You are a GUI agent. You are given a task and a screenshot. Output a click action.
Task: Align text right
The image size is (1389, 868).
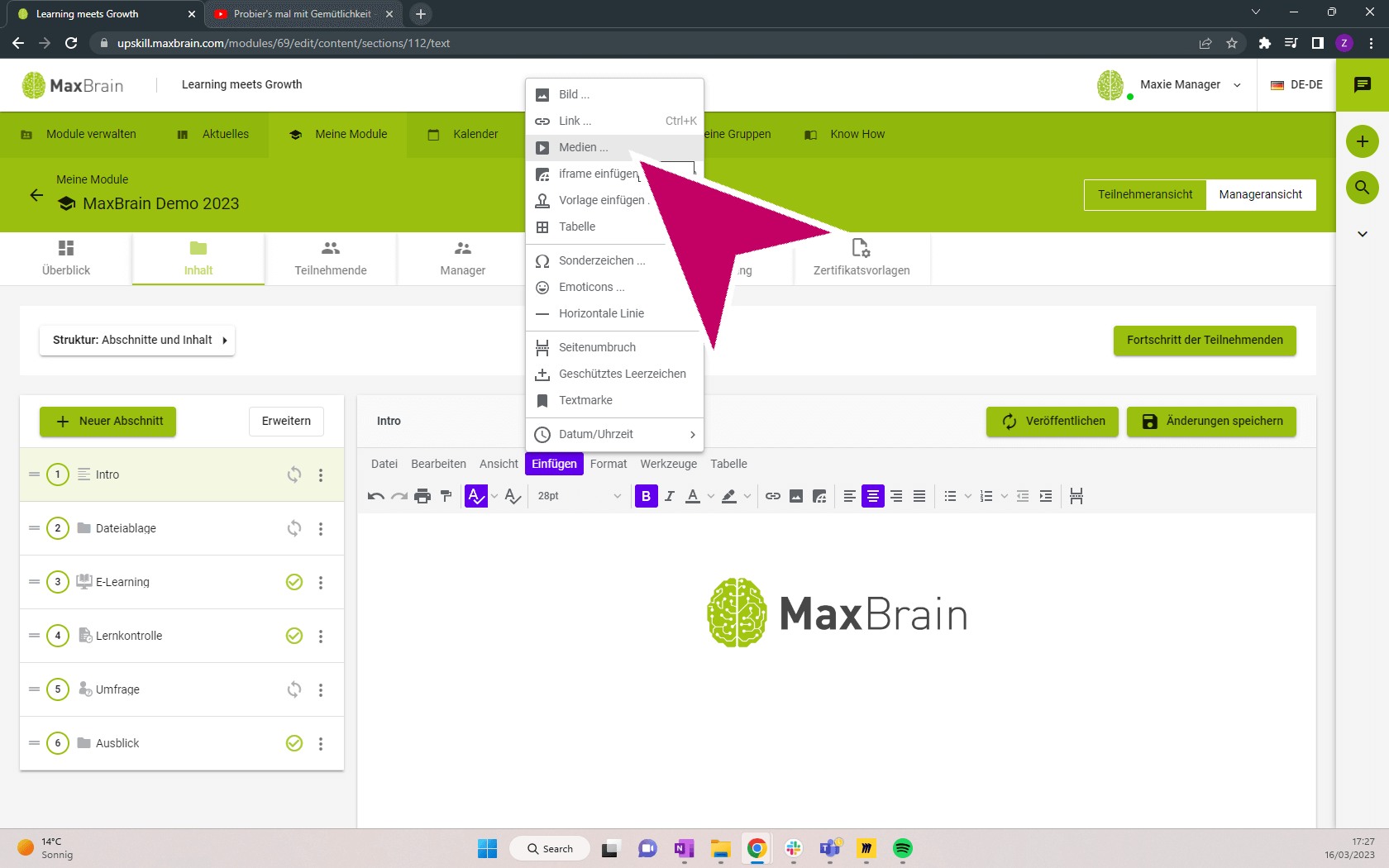tap(896, 496)
